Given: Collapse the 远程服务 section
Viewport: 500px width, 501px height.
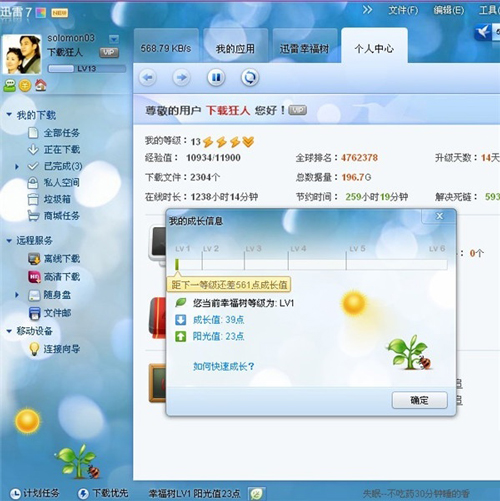Looking at the screenshot, I should (x=9, y=240).
